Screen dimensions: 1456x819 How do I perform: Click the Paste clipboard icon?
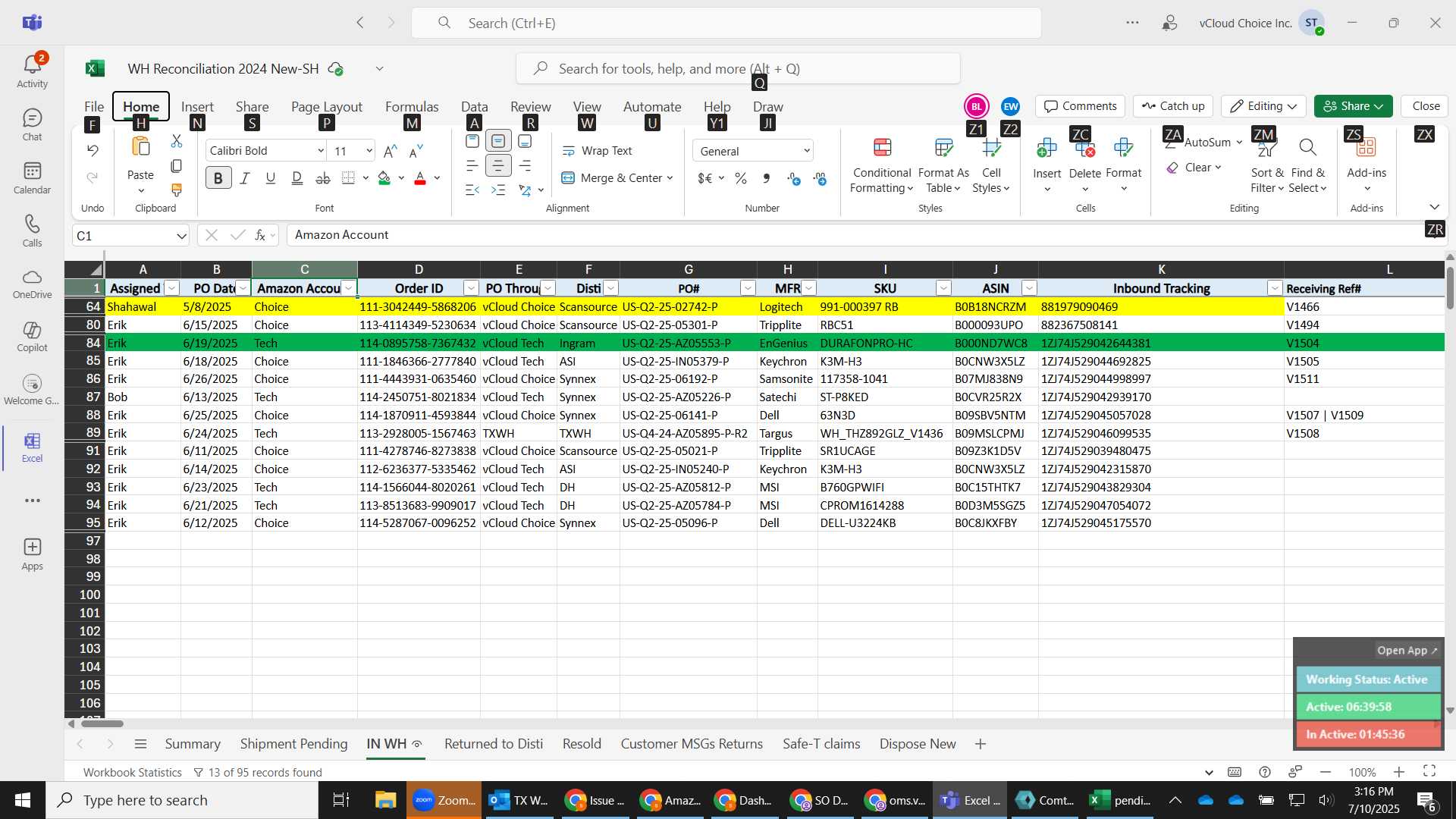[x=141, y=147]
